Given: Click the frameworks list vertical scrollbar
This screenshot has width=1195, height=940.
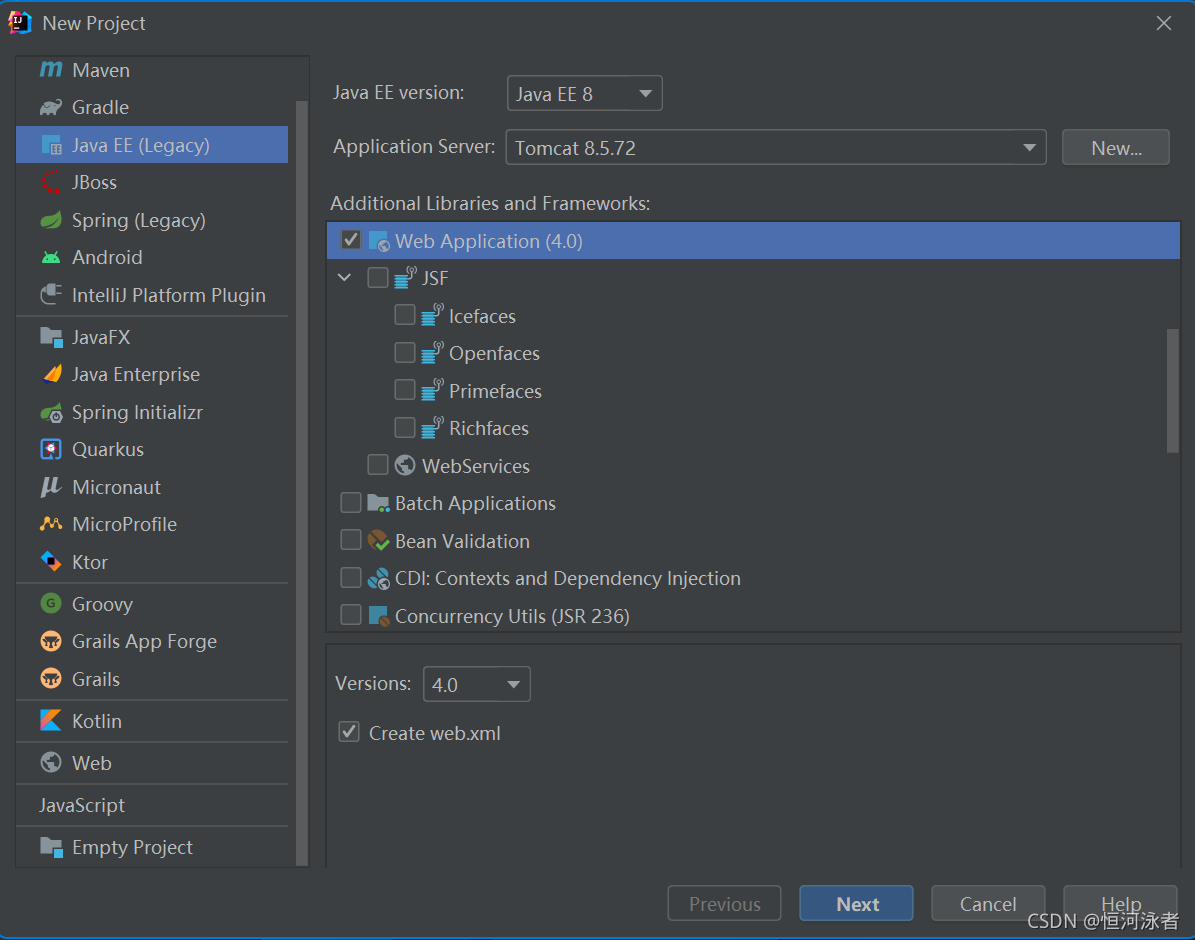Looking at the screenshot, I should [1173, 390].
